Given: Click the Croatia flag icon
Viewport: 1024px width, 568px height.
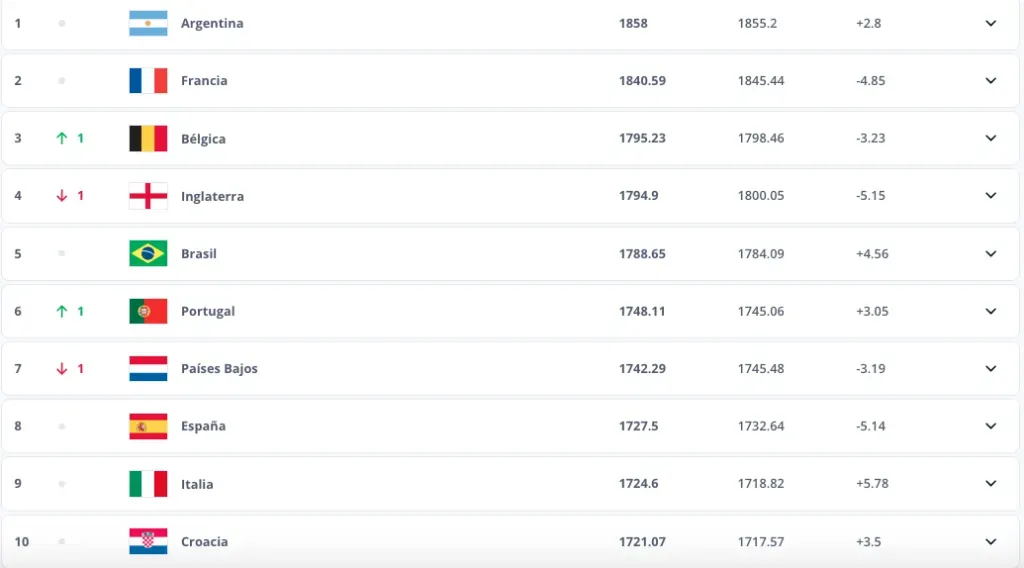Looking at the screenshot, I should (x=148, y=541).
